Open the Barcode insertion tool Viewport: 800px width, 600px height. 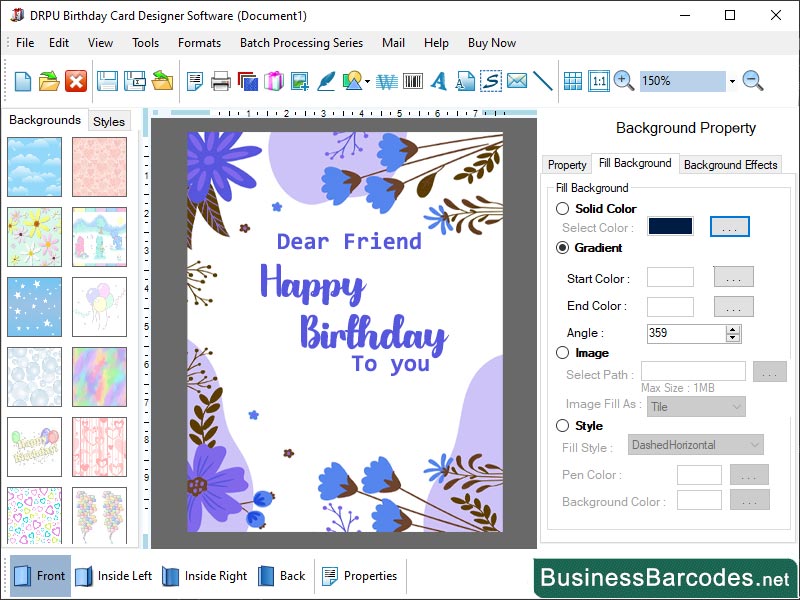[x=411, y=81]
